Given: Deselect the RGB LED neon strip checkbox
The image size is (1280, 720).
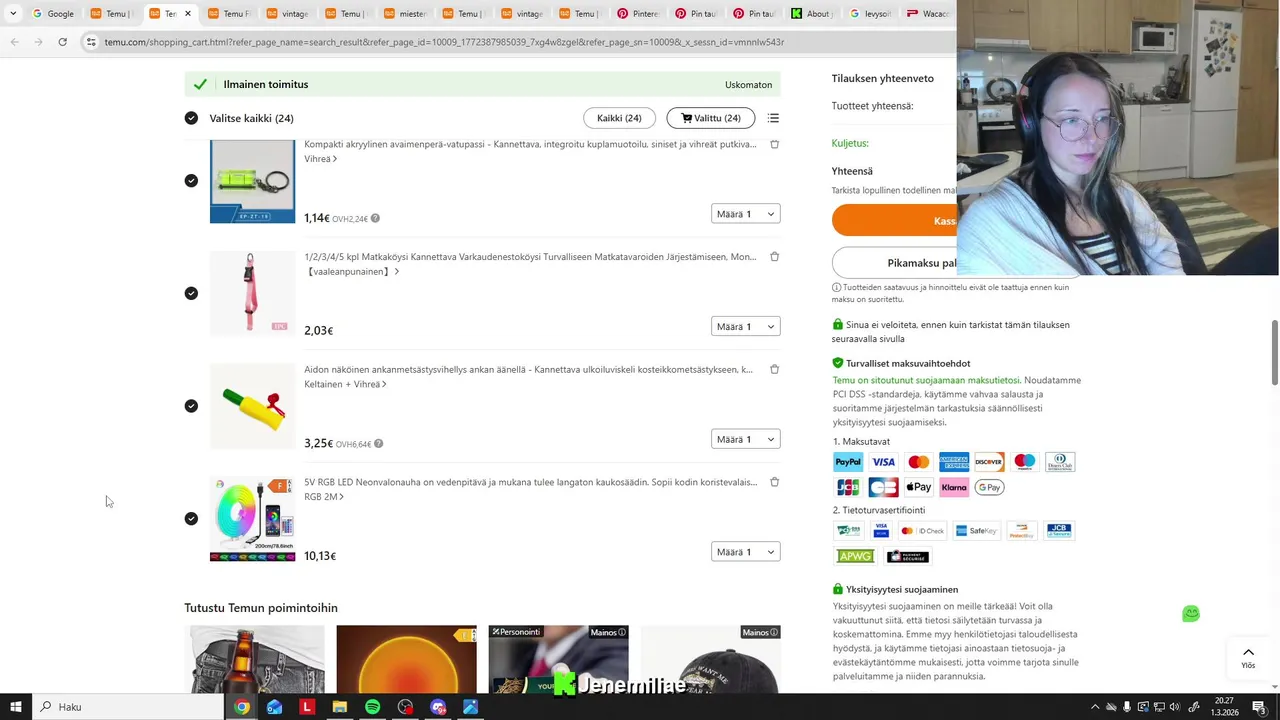Looking at the screenshot, I should click(x=191, y=519).
